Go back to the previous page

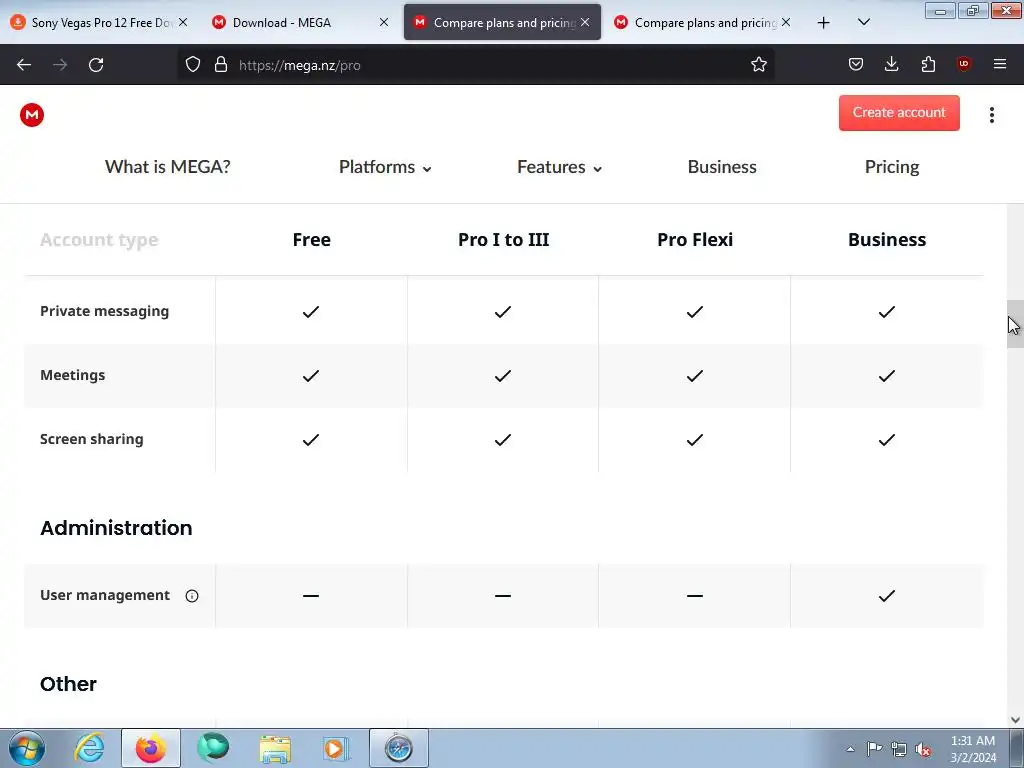coord(24,65)
